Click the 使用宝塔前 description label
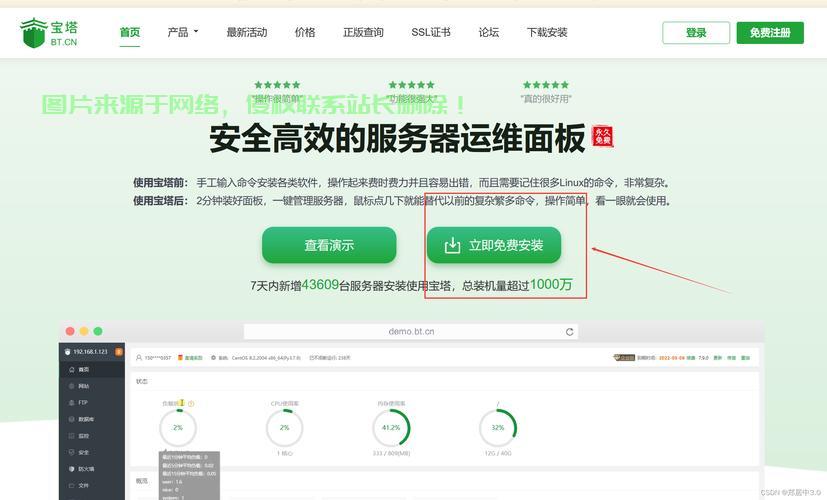Viewport: 827px width, 500px height. (160, 183)
